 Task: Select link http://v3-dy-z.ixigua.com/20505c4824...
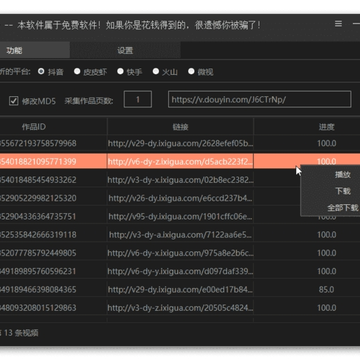[x=180, y=308]
